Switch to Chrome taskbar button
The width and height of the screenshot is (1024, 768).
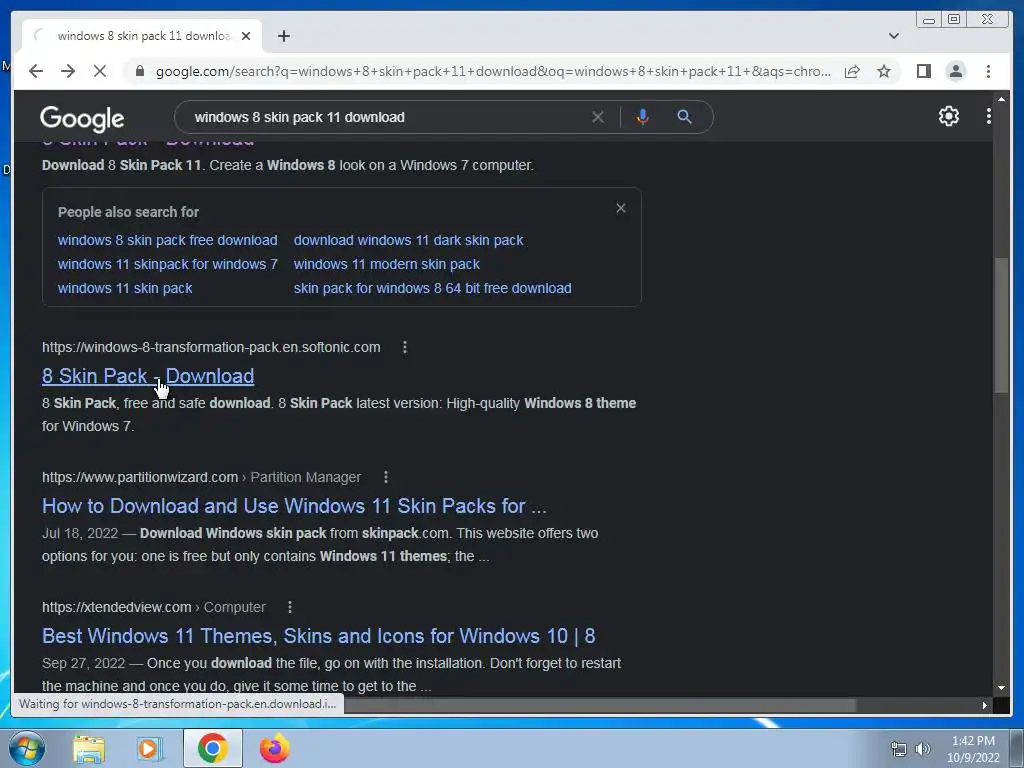pos(212,748)
